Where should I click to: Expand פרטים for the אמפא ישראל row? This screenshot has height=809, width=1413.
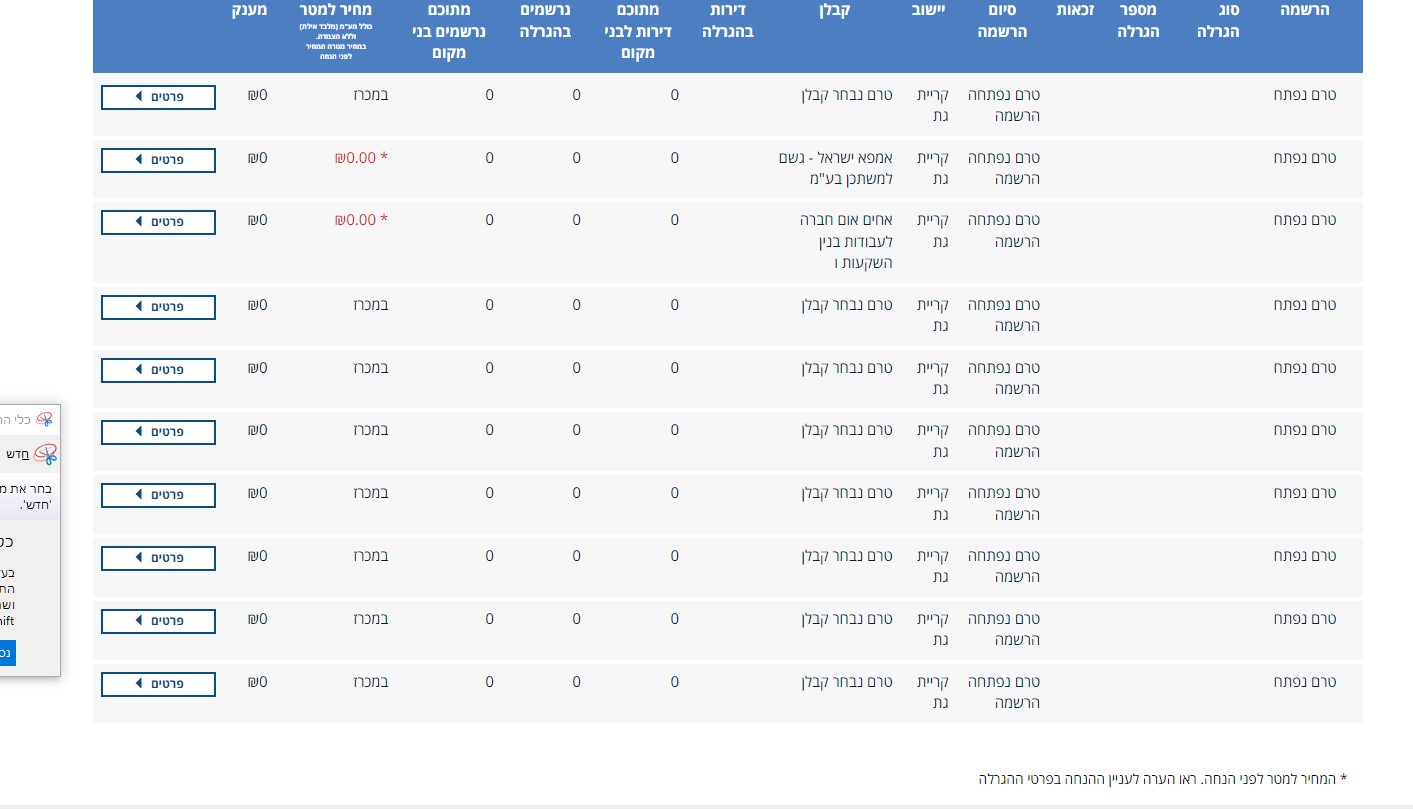(158, 160)
